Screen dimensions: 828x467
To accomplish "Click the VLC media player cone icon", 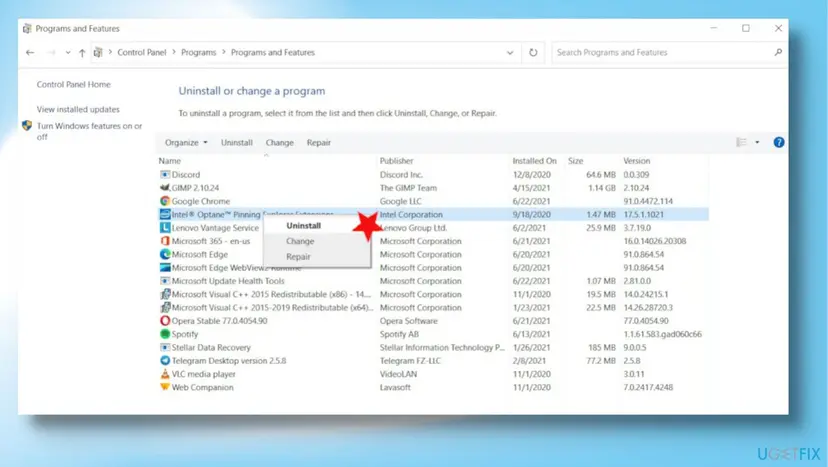I will (165, 373).
